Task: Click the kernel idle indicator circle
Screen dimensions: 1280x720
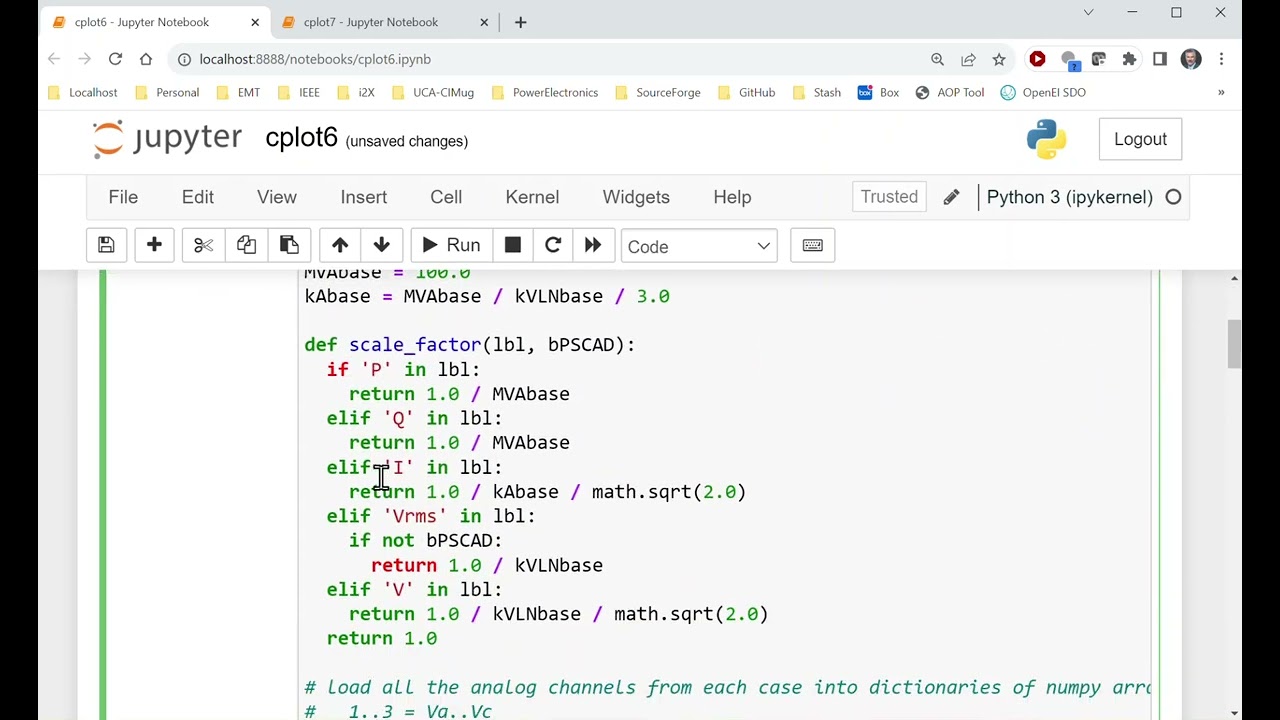Action: [1173, 197]
